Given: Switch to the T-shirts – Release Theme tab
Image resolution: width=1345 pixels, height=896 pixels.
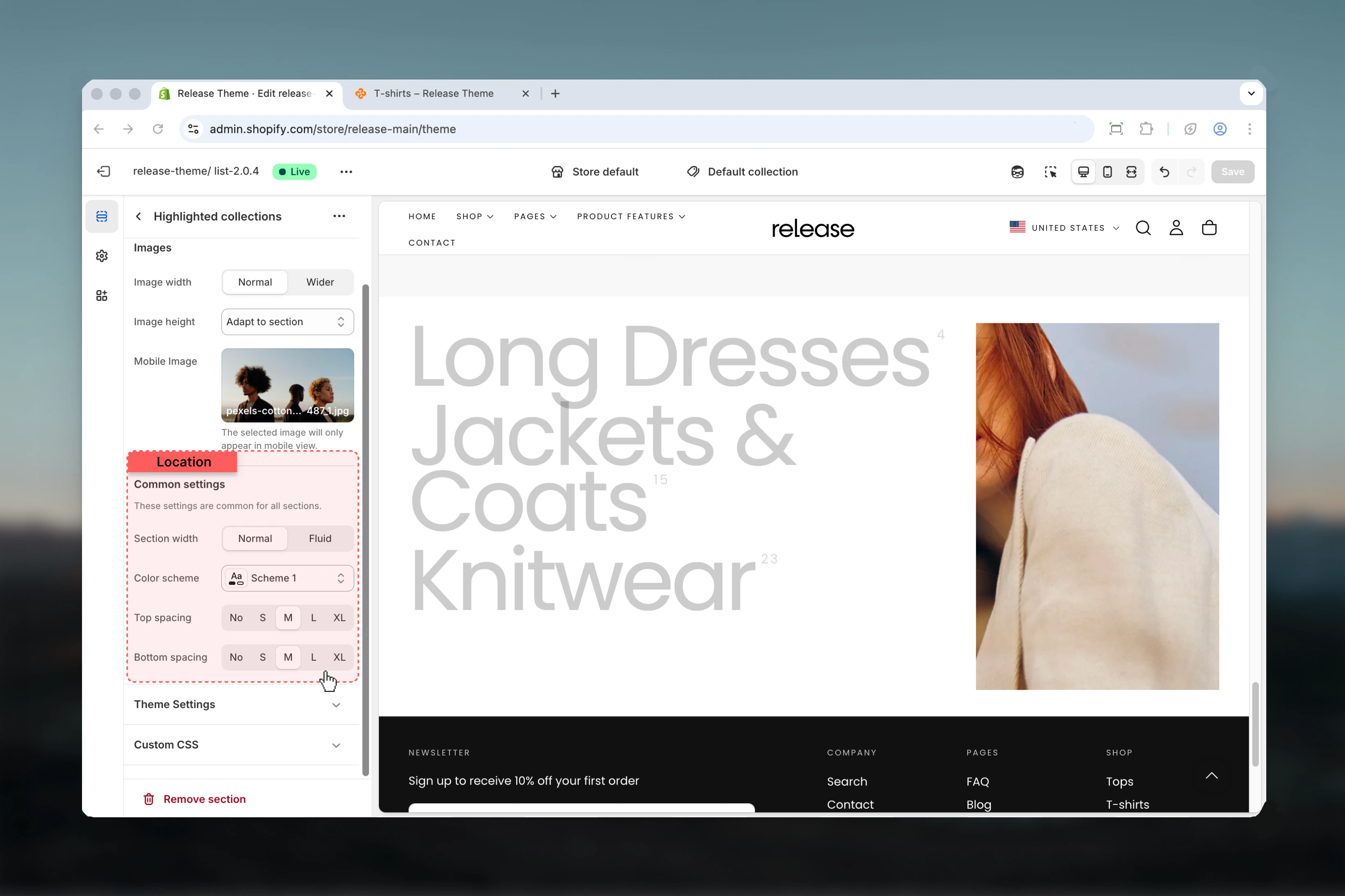Looking at the screenshot, I should pos(442,93).
